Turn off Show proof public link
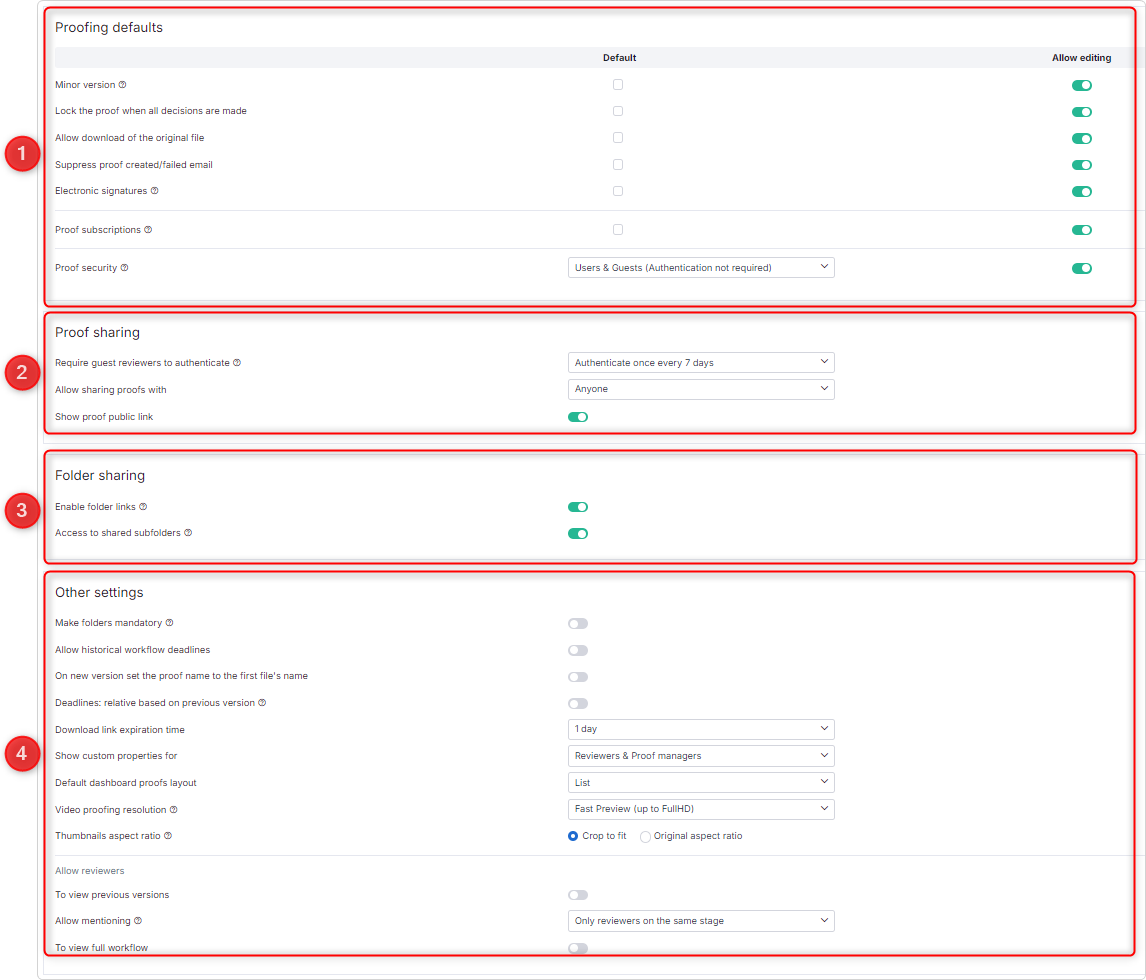Screen dimensions: 1146x980 coord(578,417)
